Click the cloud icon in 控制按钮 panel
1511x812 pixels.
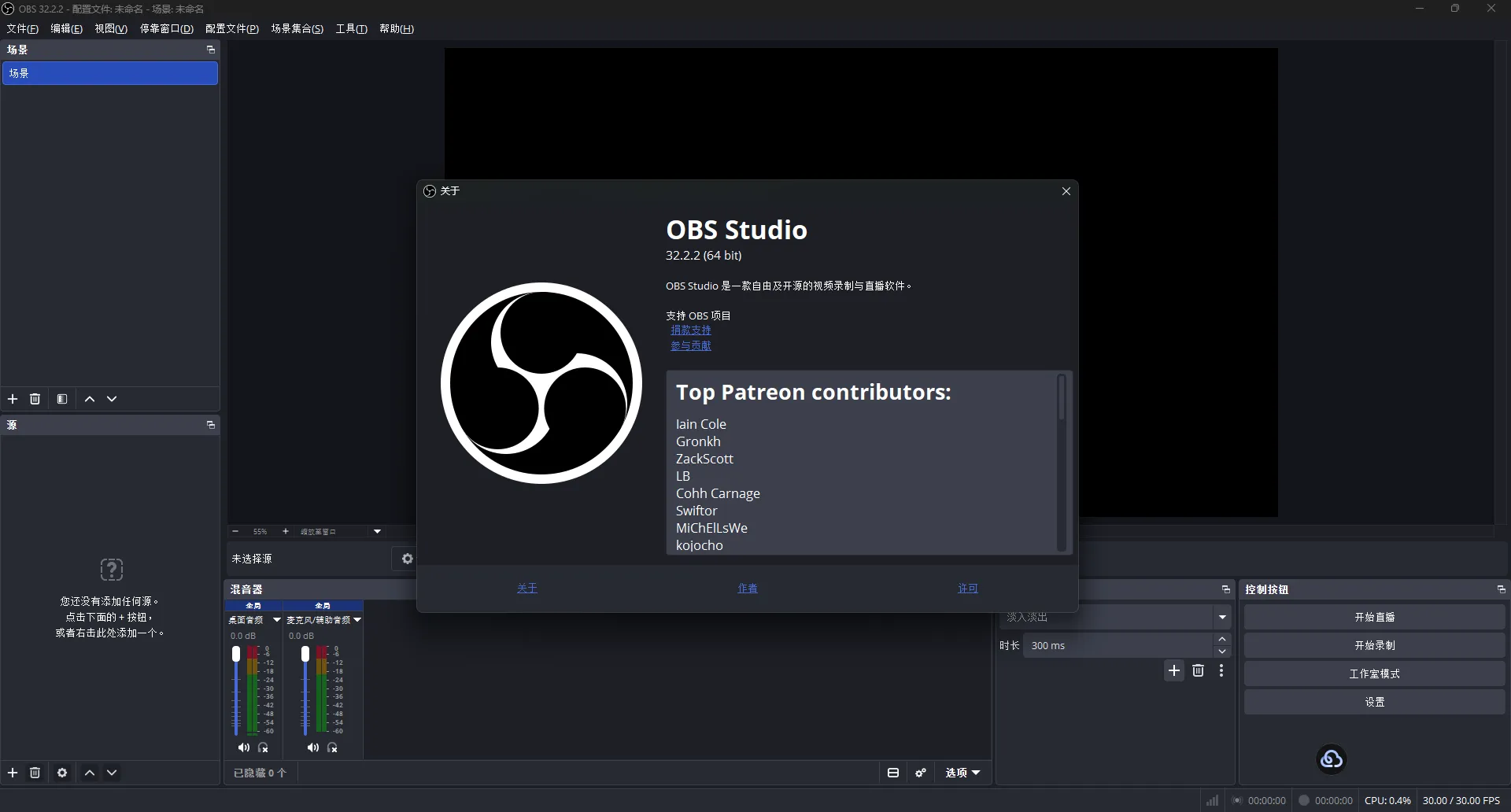[1332, 759]
